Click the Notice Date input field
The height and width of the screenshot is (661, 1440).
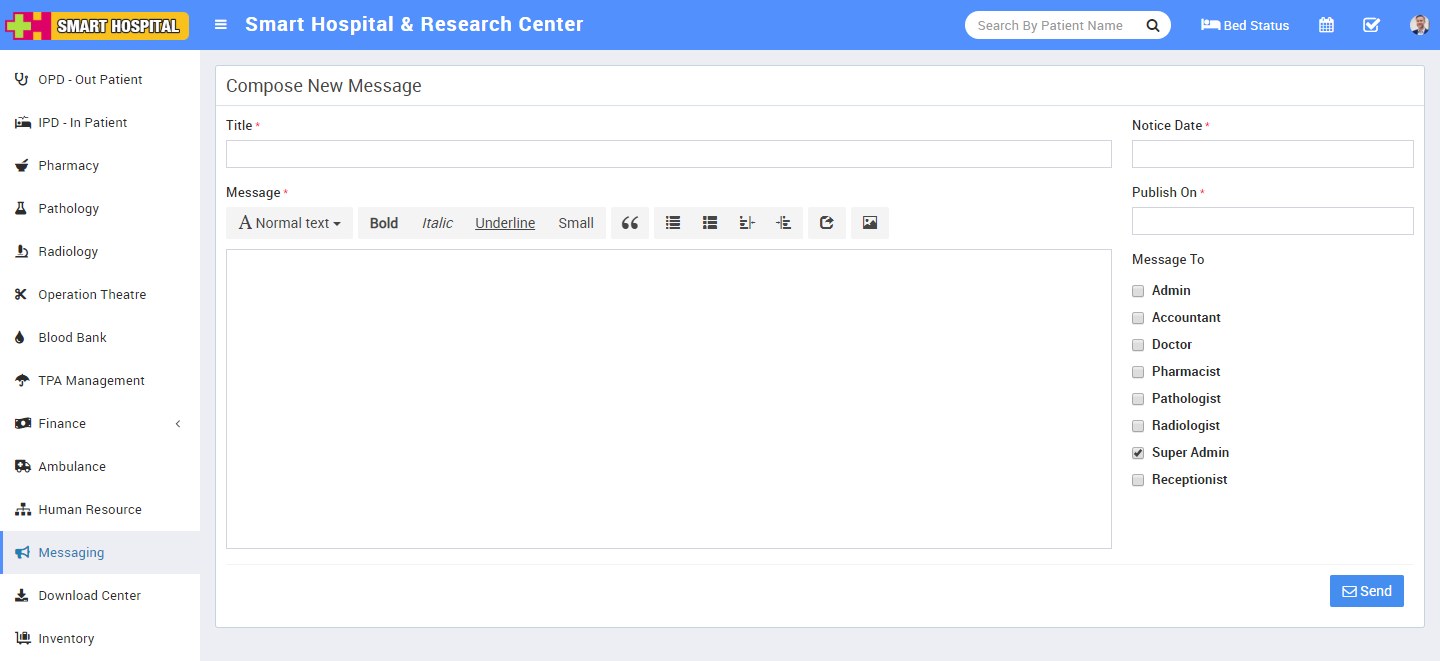(1272, 154)
